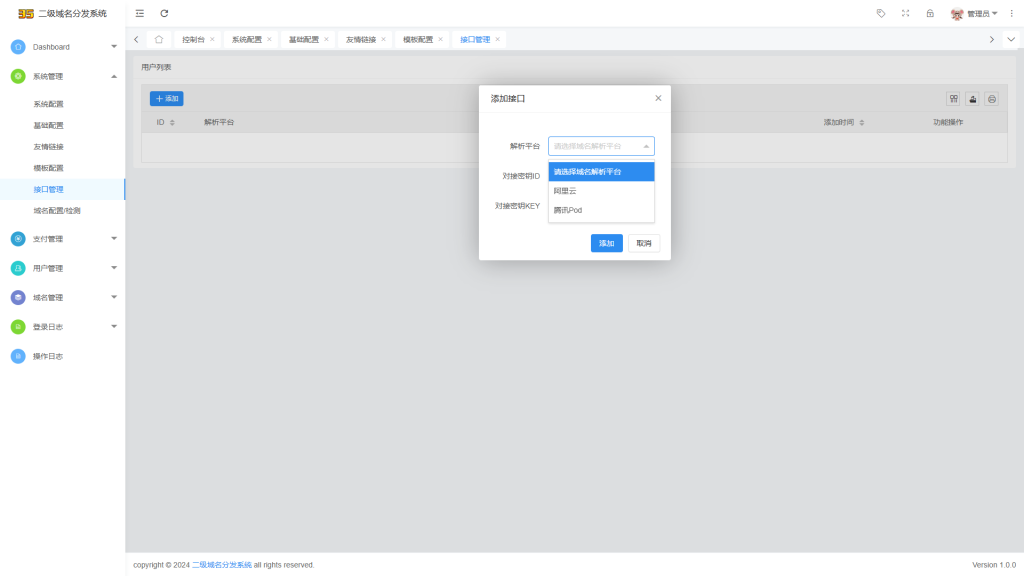Close the 添加接口 dialog with X
Viewport: 1024px width, 576px height.
[658, 98]
